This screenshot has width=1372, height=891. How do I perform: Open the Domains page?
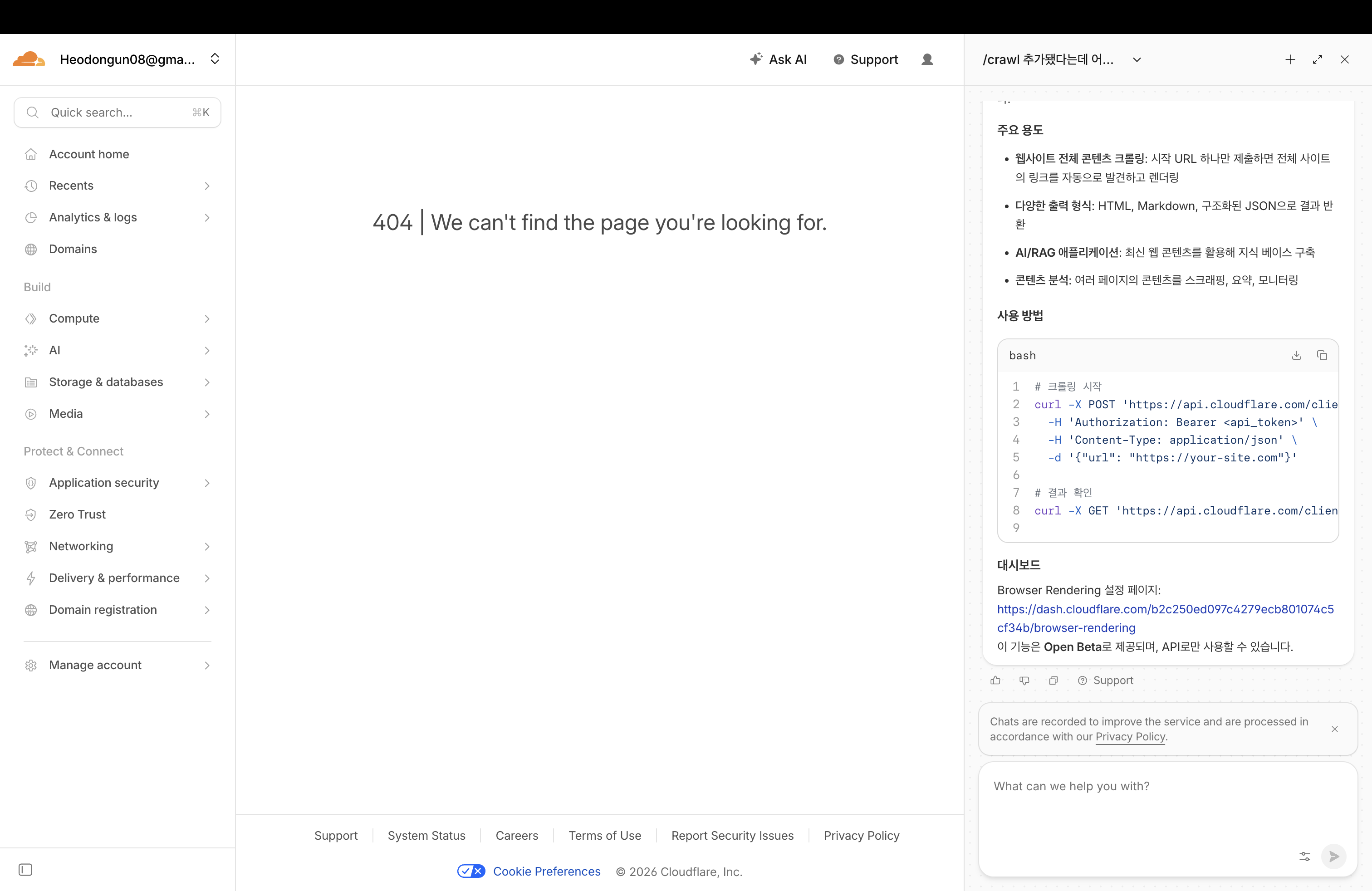click(x=118, y=249)
